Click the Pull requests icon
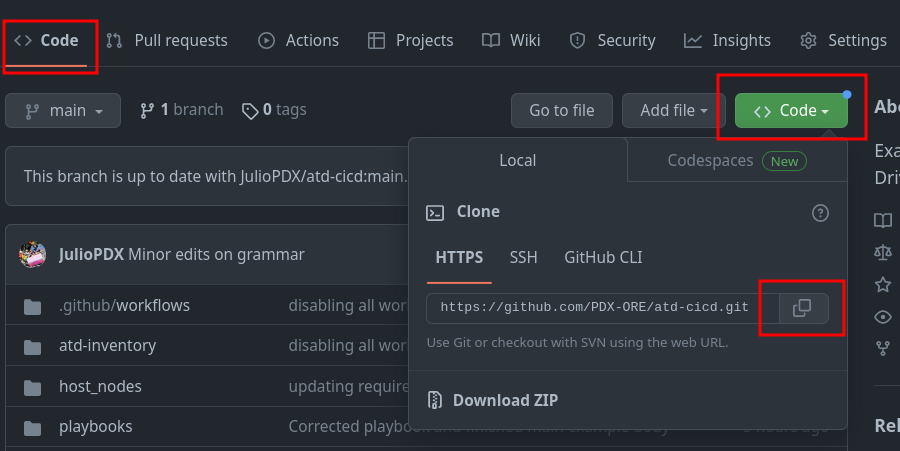 pos(114,40)
